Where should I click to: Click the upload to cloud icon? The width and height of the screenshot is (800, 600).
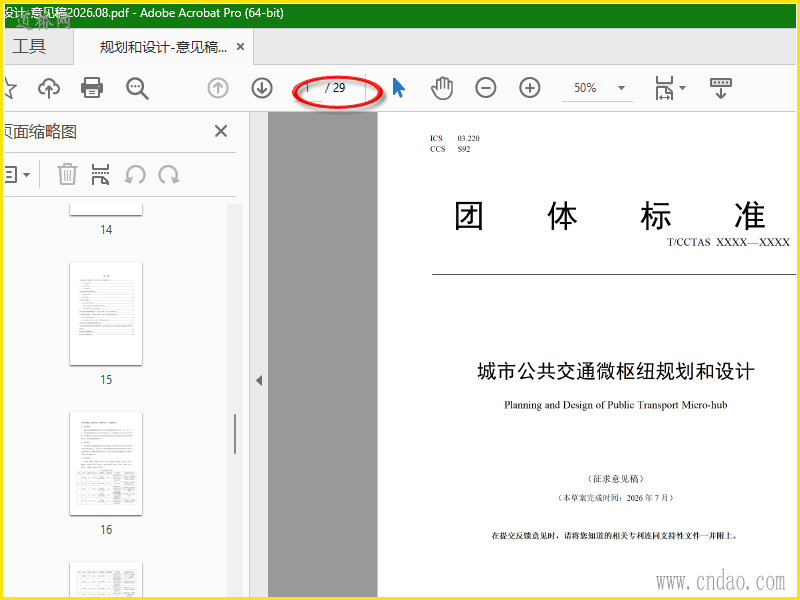(x=49, y=88)
